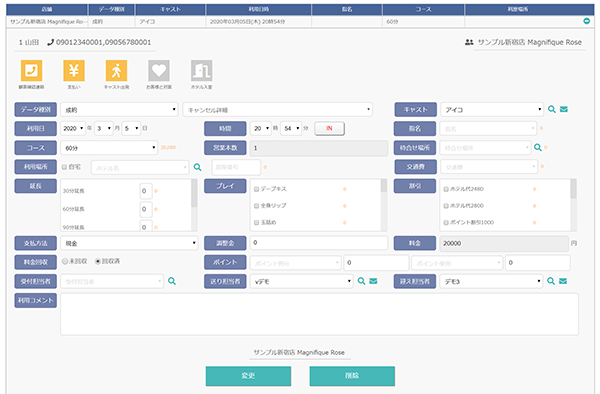Click the 店舗 table column header
This screenshot has height=394, width=600.
point(47,9)
